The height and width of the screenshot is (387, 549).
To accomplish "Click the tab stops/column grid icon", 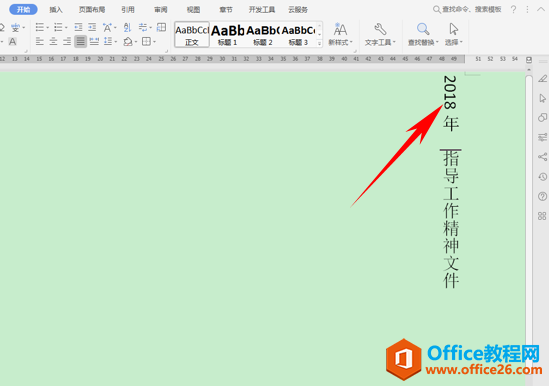I will pyautogui.click(x=161, y=27).
